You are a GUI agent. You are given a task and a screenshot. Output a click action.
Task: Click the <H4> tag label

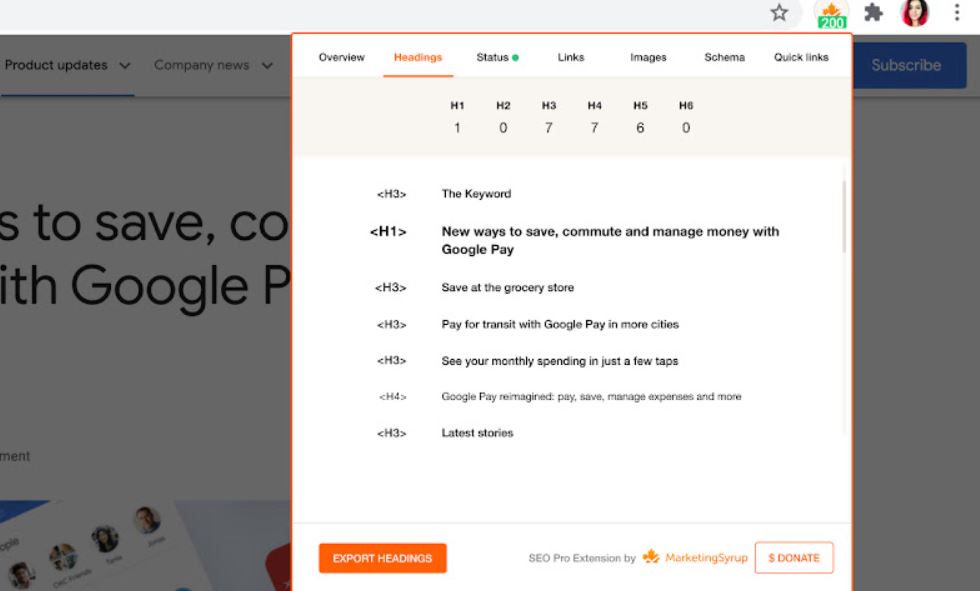click(392, 397)
